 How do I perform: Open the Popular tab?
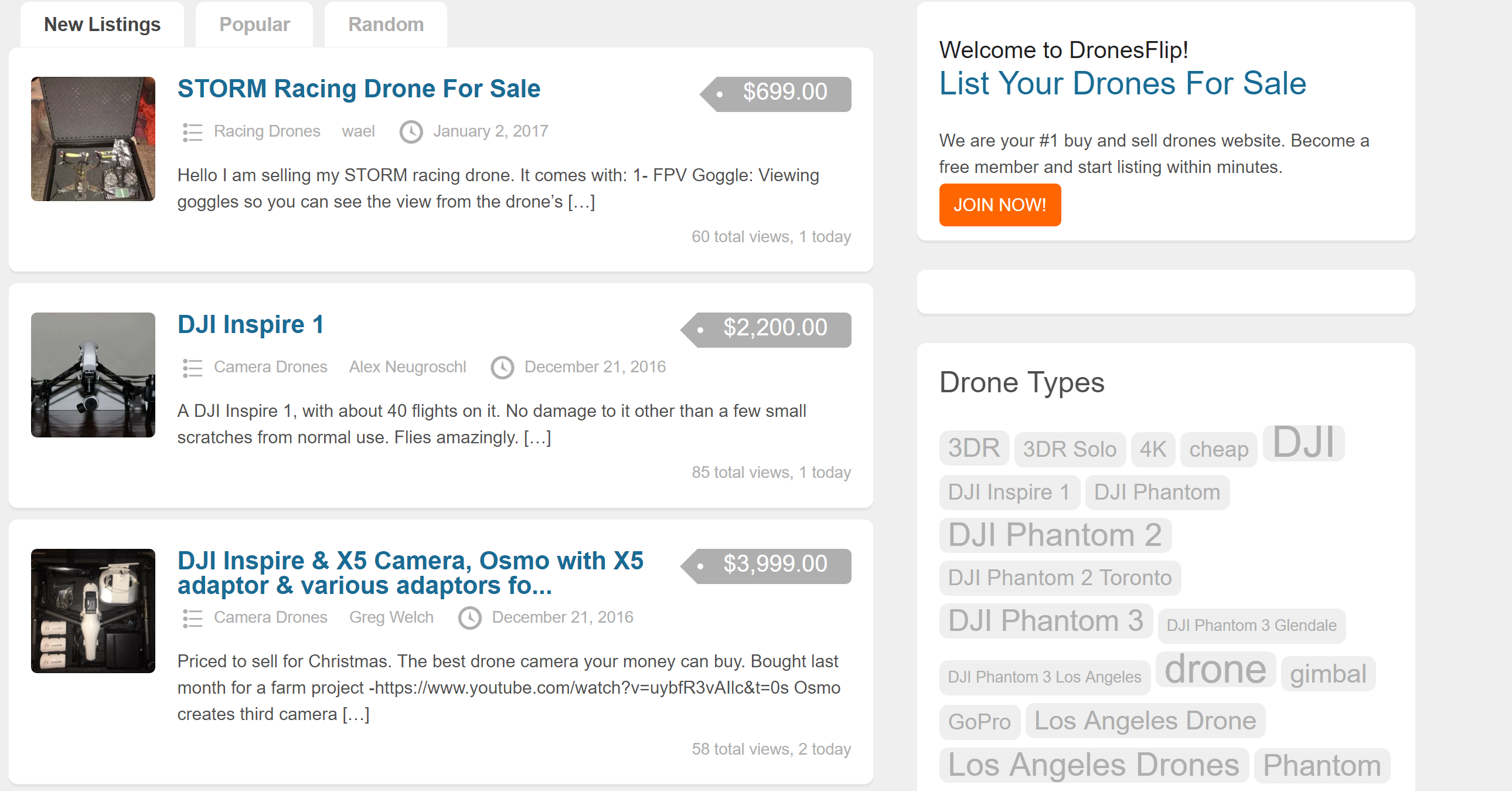(x=254, y=24)
